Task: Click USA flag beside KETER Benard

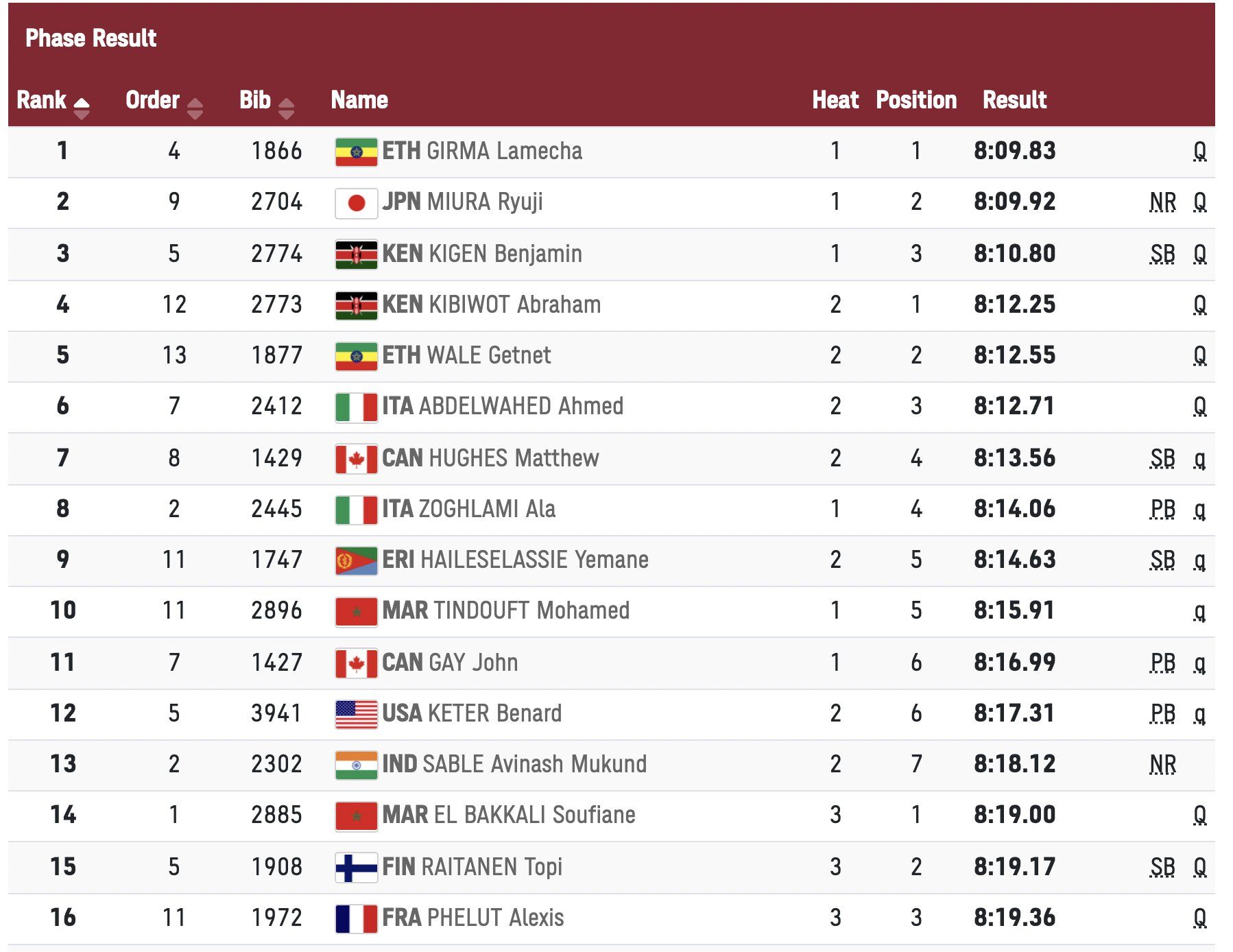Action: point(356,714)
